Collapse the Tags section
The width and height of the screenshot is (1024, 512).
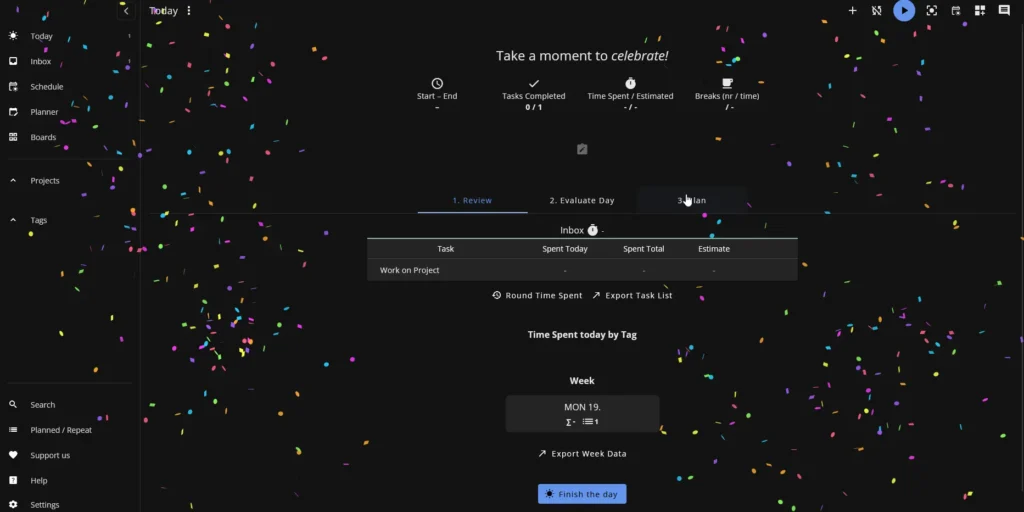click(14, 220)
